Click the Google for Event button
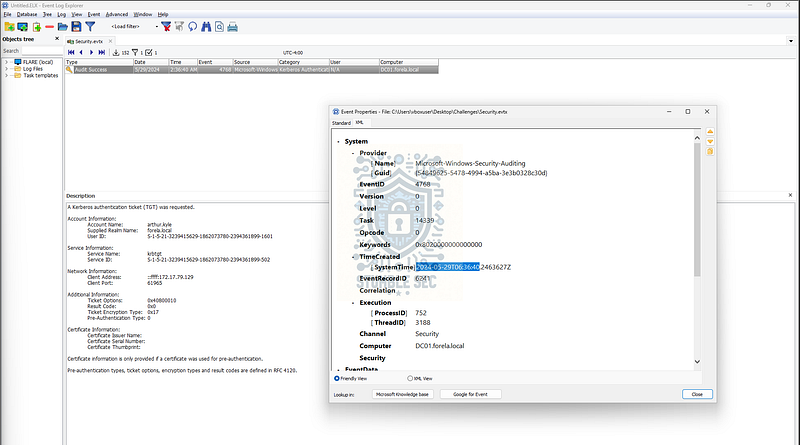Screen dimensions: 800x445 coord(470,394)
